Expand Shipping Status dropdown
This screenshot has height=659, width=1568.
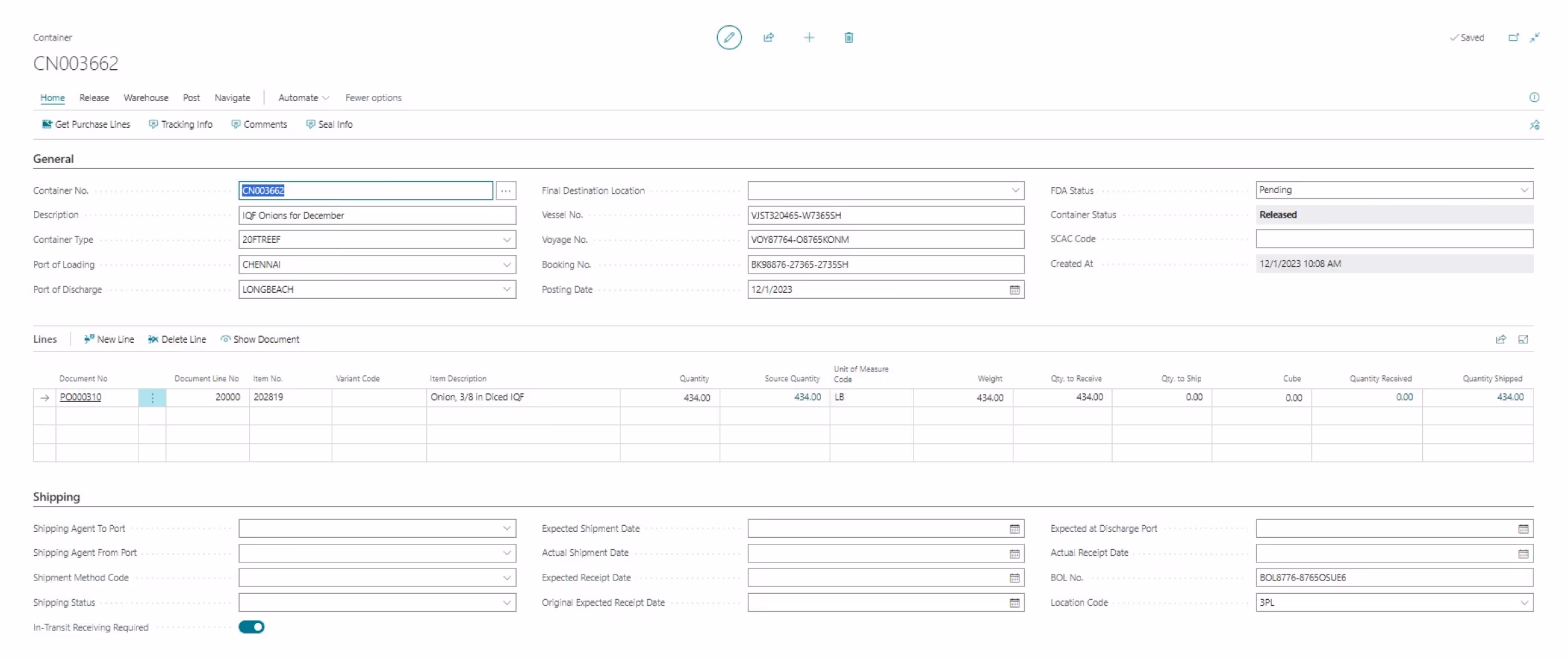pyautogui.click(x=507, y=602)
